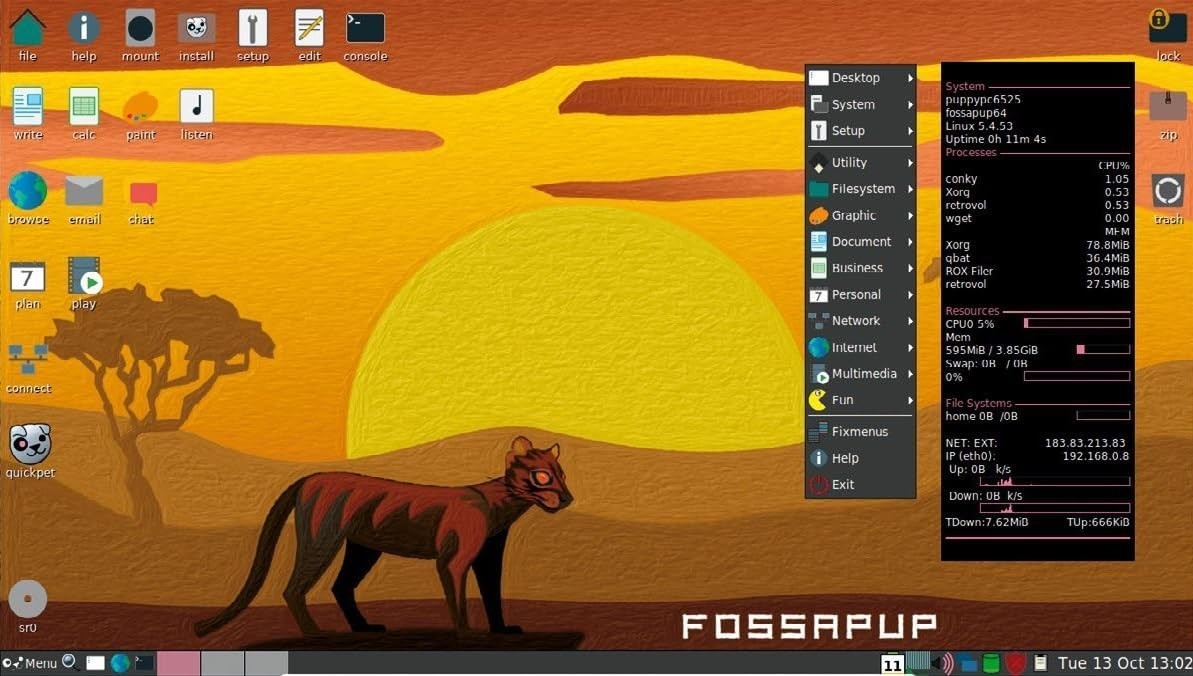Expand the Desktop submenu

click(x=861, y=78)
